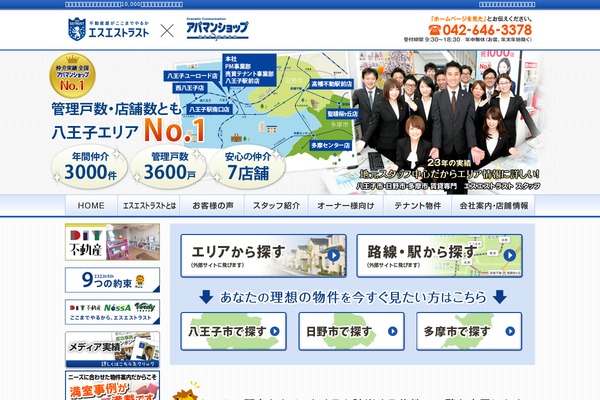Image resolution: width=600 pixels, height=400 pixels.
Task: Open the テナント物件 menu item
Action: pyautogui.click(x=417, y=206)
